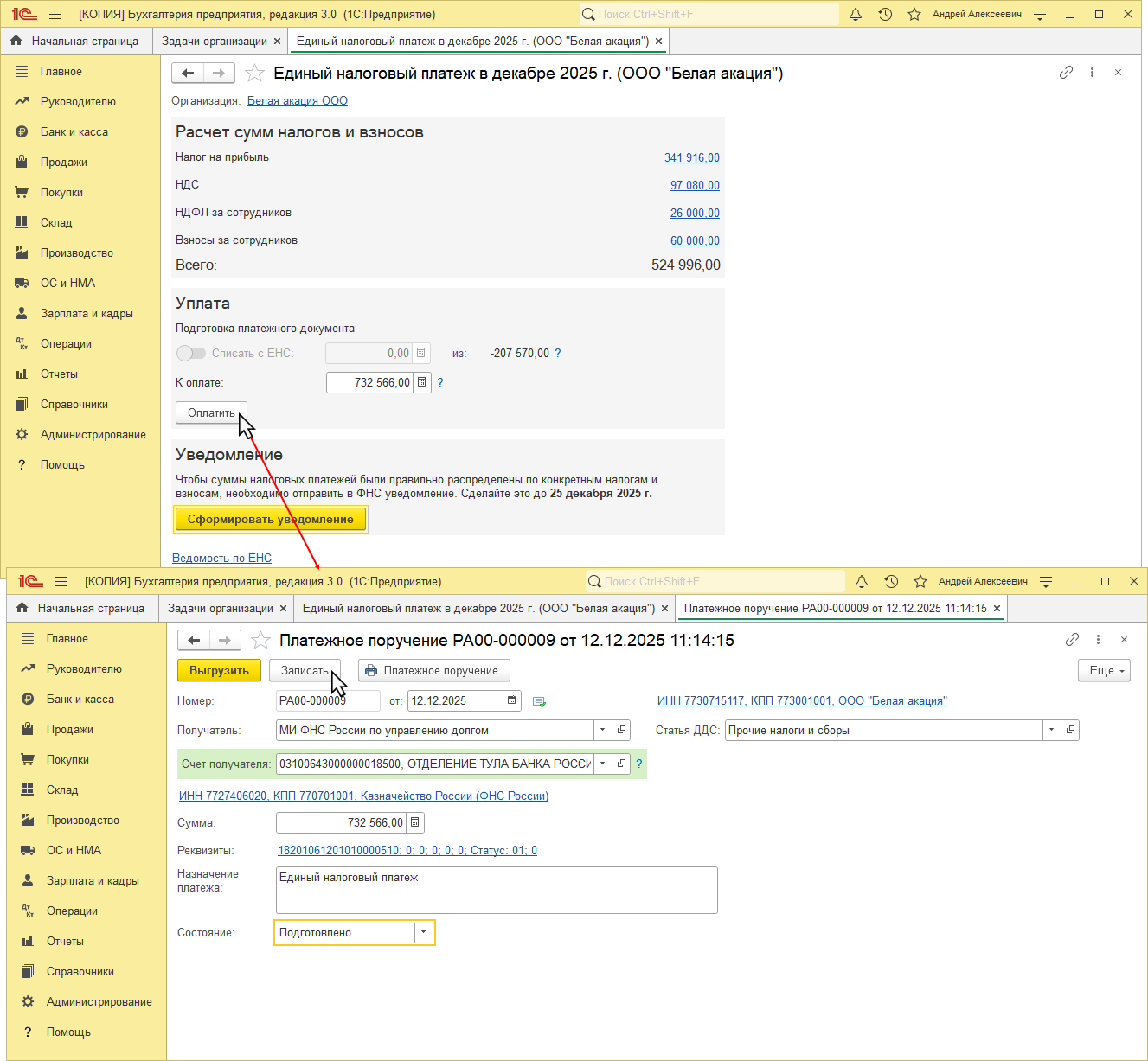
Task: Show help for Счет получателя question mark
Action: [639, 764]
